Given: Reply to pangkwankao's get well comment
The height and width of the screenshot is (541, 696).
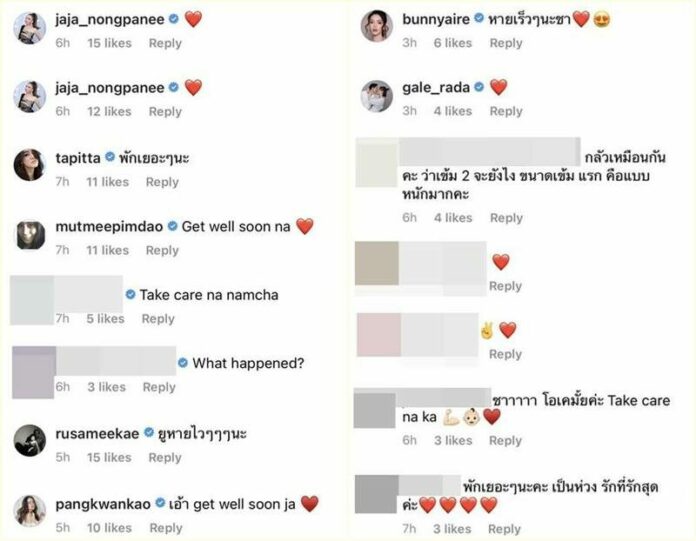Looking at the screenshot, I should tap(166, 528).
